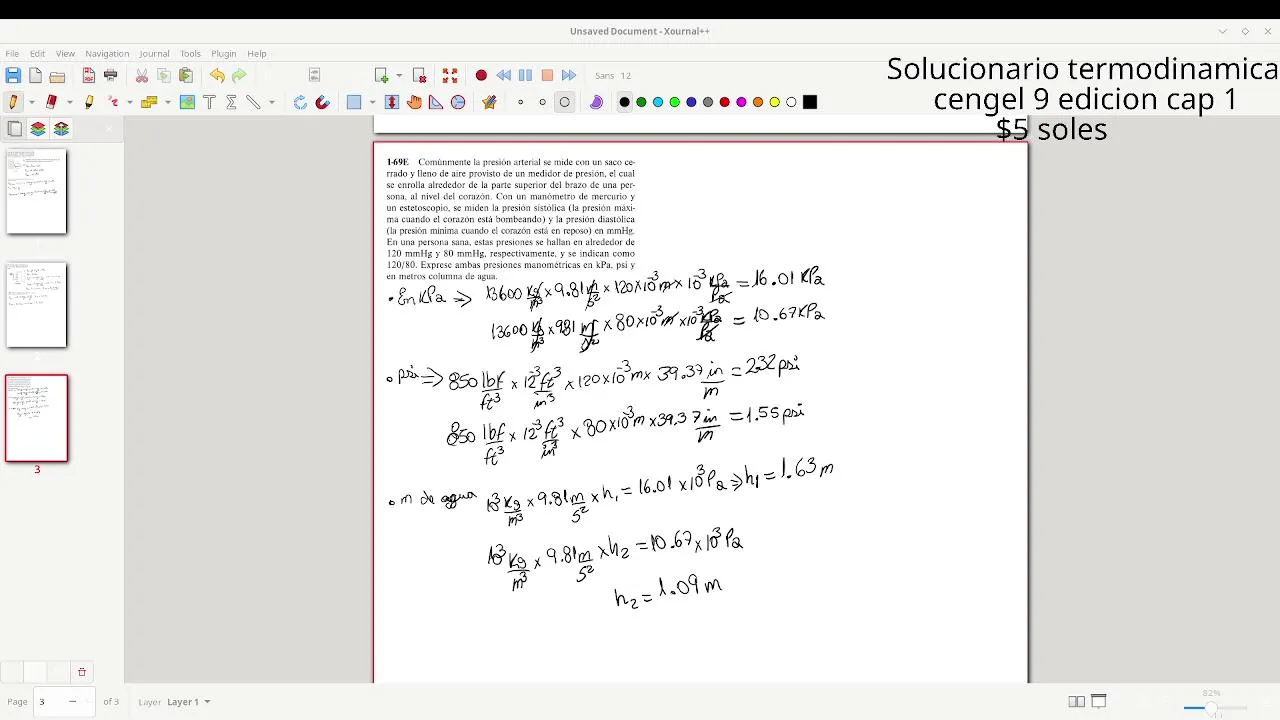Select the Eraser tool

pyautogui.click(x=51, y=102)
